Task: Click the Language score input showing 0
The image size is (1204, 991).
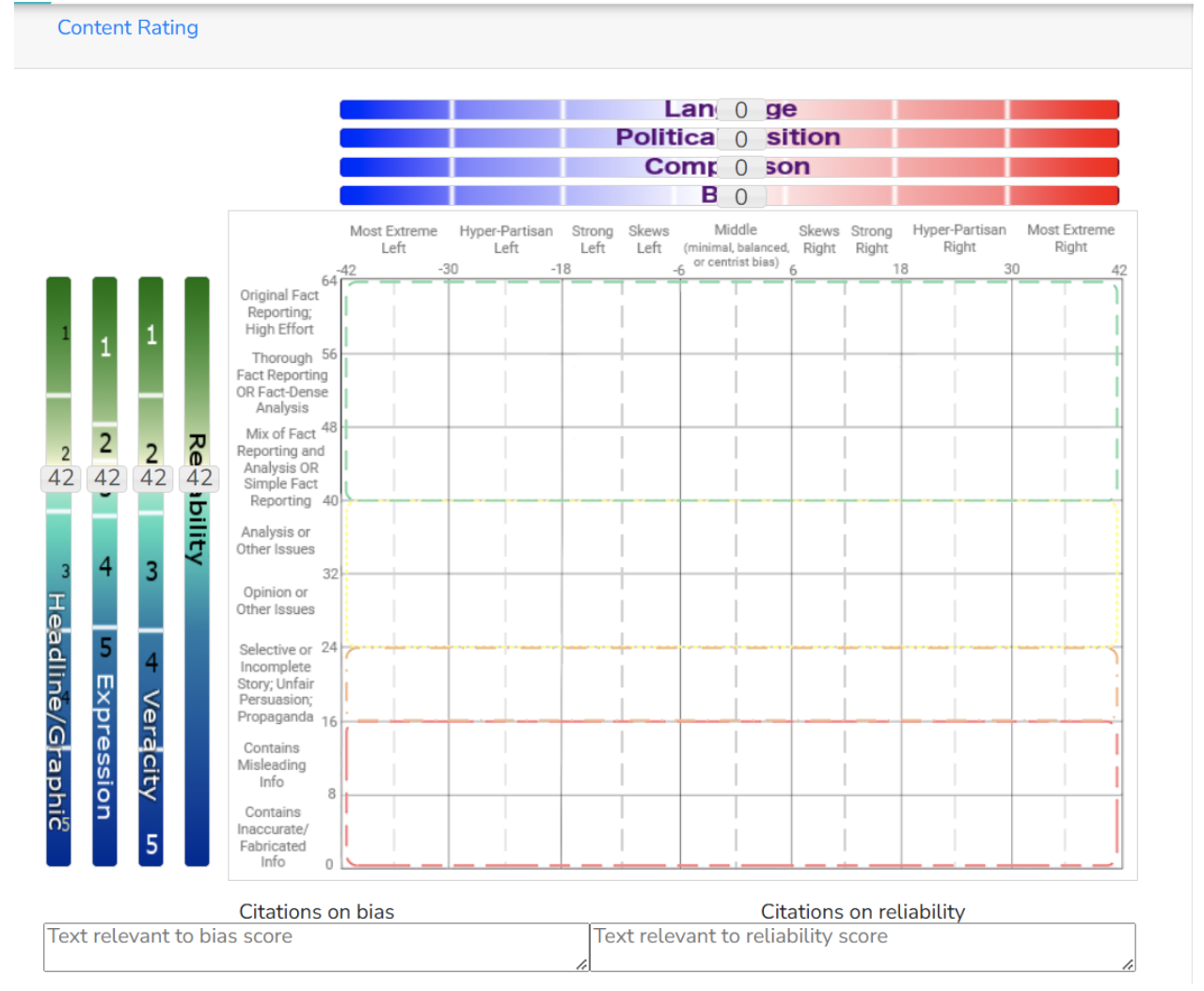Action: coord(740,109)
